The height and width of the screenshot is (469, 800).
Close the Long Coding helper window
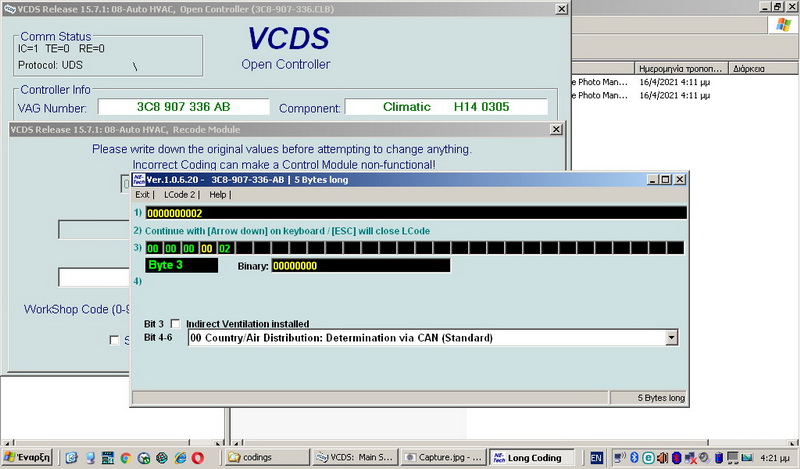[x=680, y=180]
